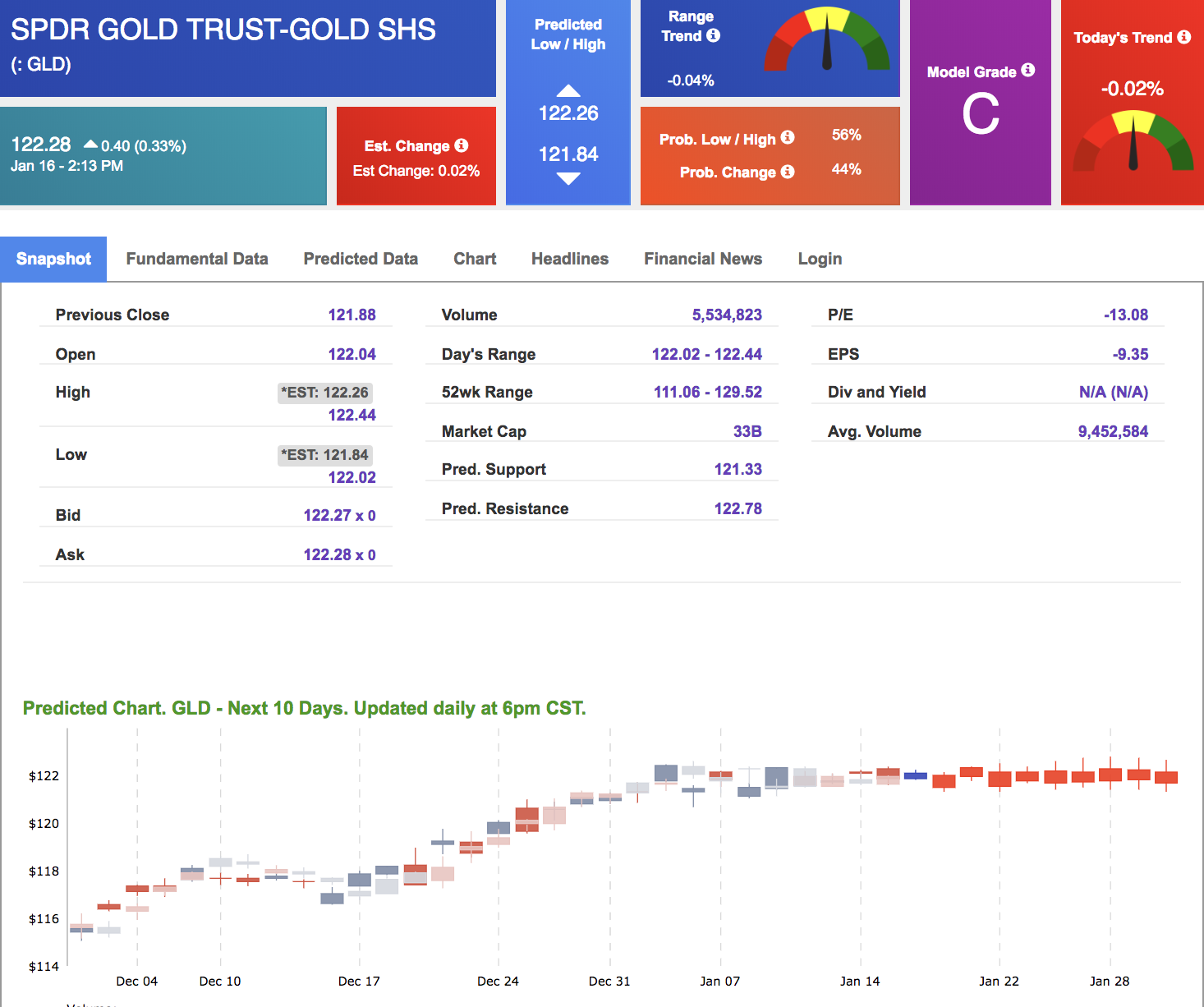Click the predicted high up arrow
This screenshot has width=1204, height=1007.
click(568, 90)
